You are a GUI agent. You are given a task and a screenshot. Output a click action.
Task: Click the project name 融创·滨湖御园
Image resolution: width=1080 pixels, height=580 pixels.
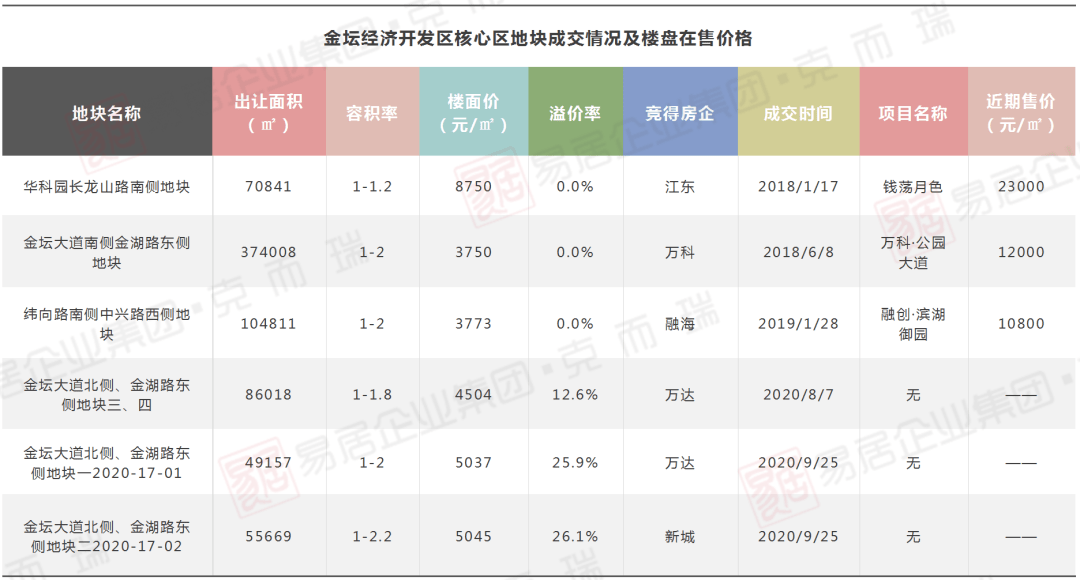913,324
